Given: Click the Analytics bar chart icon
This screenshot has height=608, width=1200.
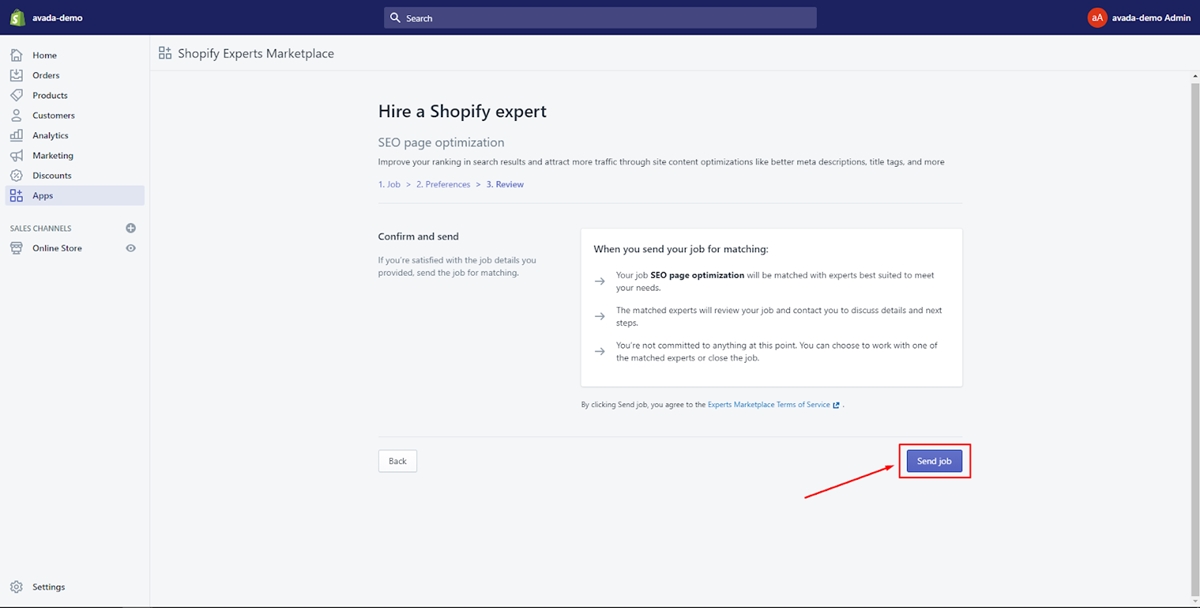Looking at the screenshot, I should click(16, 135).
